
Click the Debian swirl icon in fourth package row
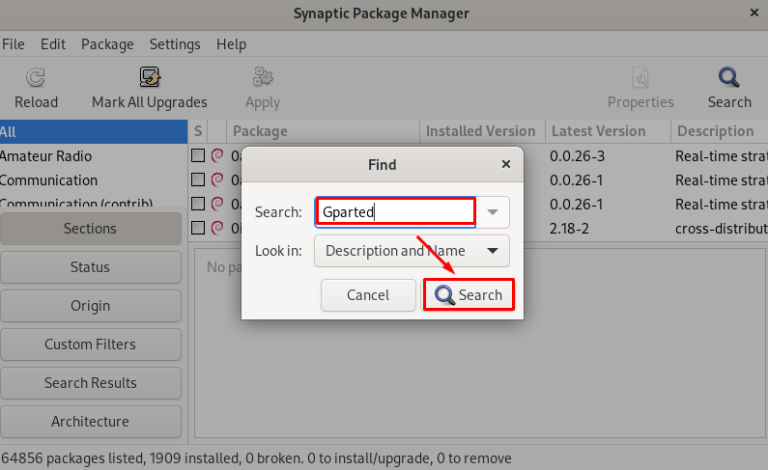tap(216, 228)
